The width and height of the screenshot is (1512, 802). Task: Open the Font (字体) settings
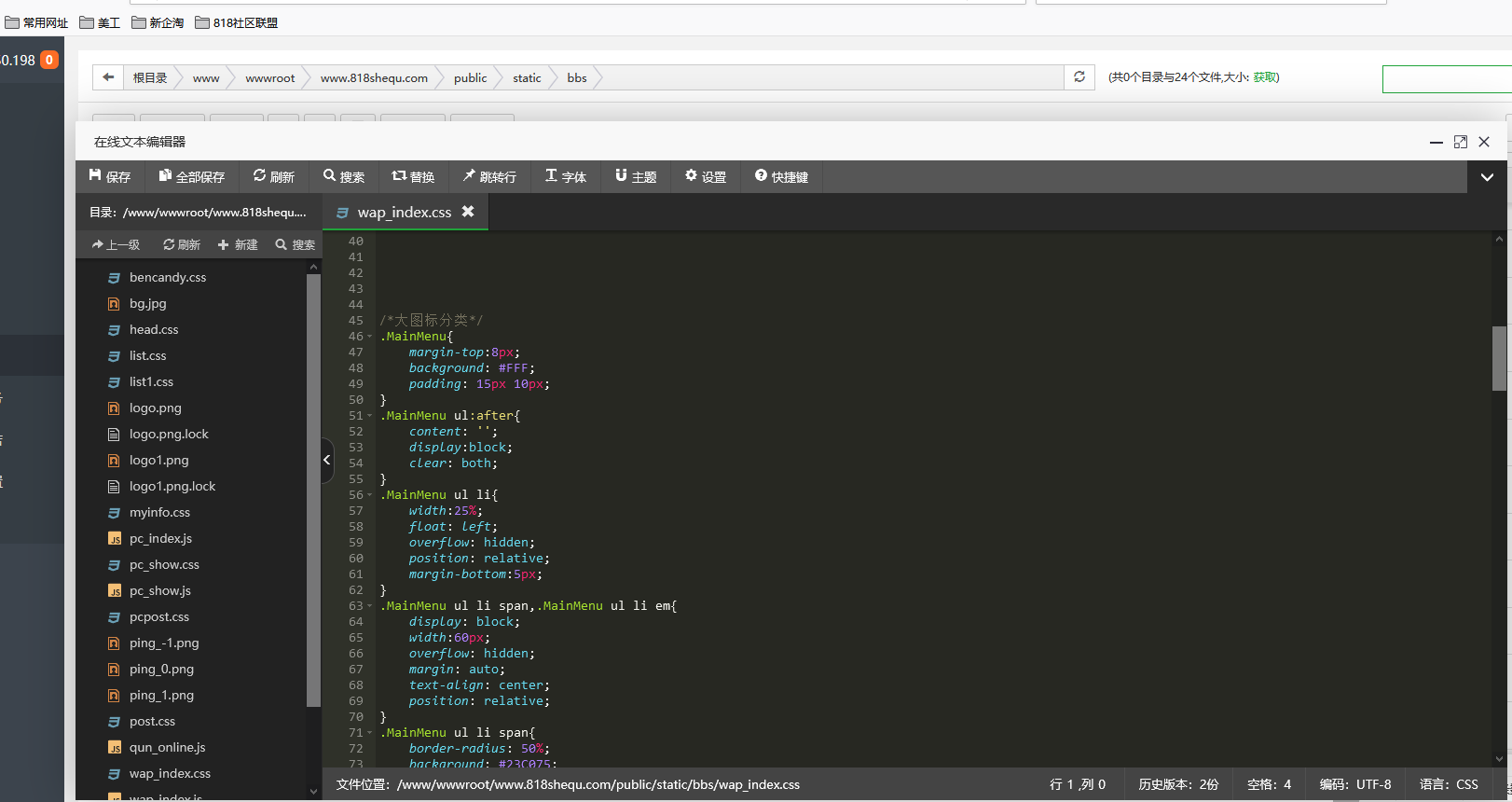pos(565,176)
